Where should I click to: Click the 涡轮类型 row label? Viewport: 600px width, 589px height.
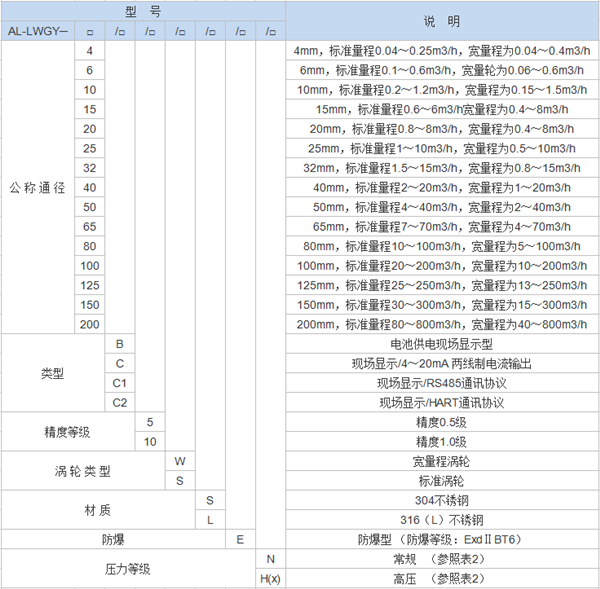click(x=83, y=471)
